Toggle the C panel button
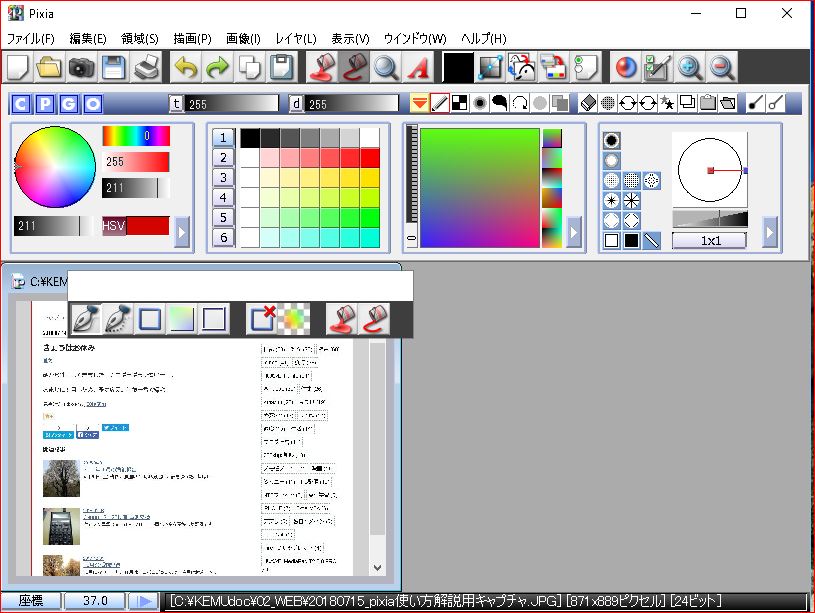 [21, 105]
